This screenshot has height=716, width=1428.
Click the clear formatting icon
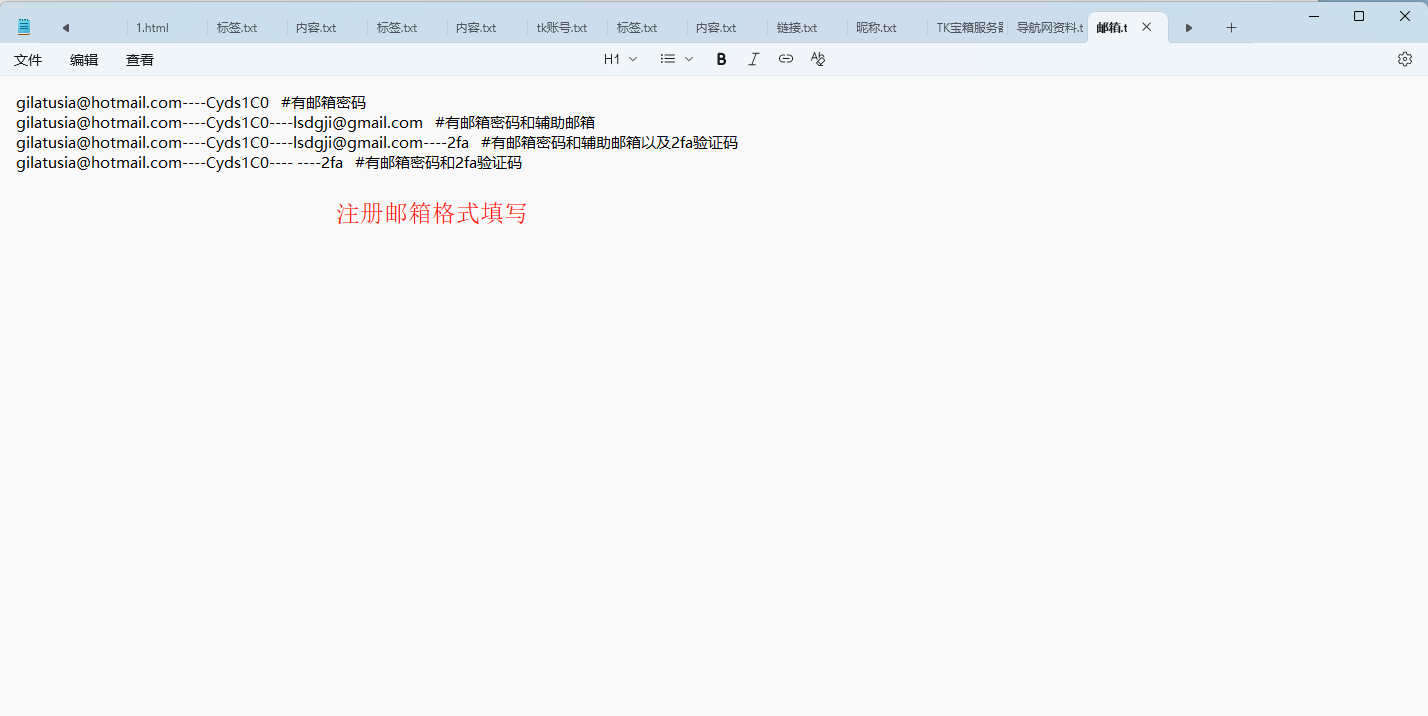(x=818, y=59)
